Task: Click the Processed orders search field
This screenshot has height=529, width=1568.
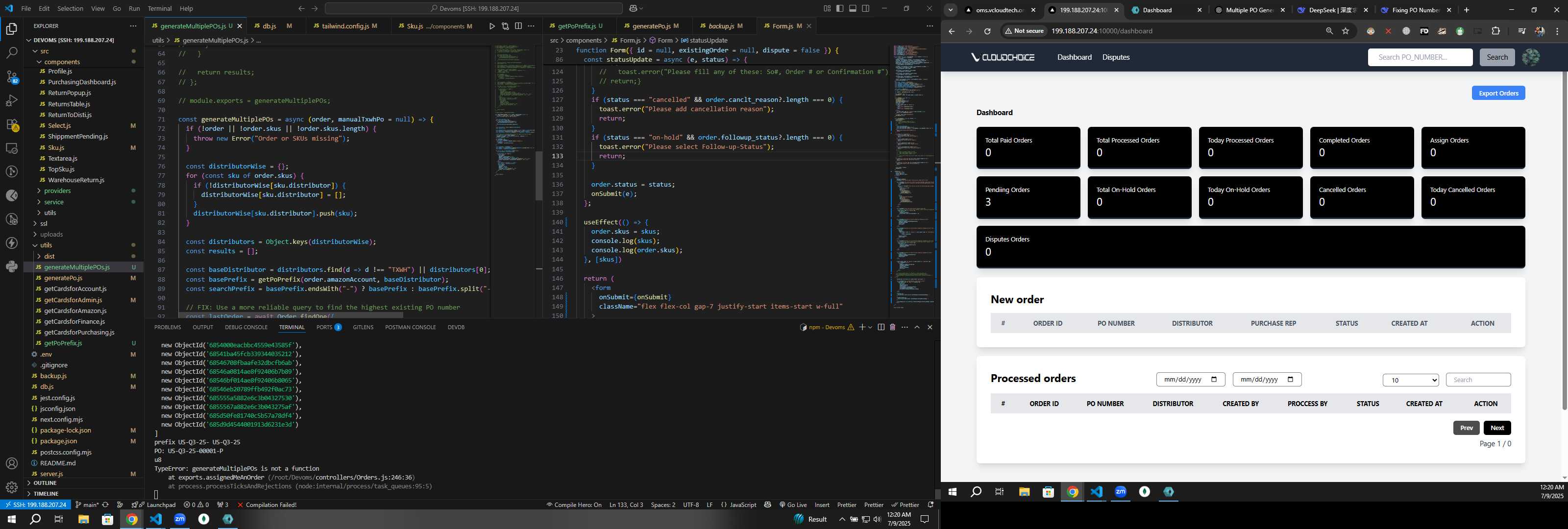Action: click(x=1478, y=380)
